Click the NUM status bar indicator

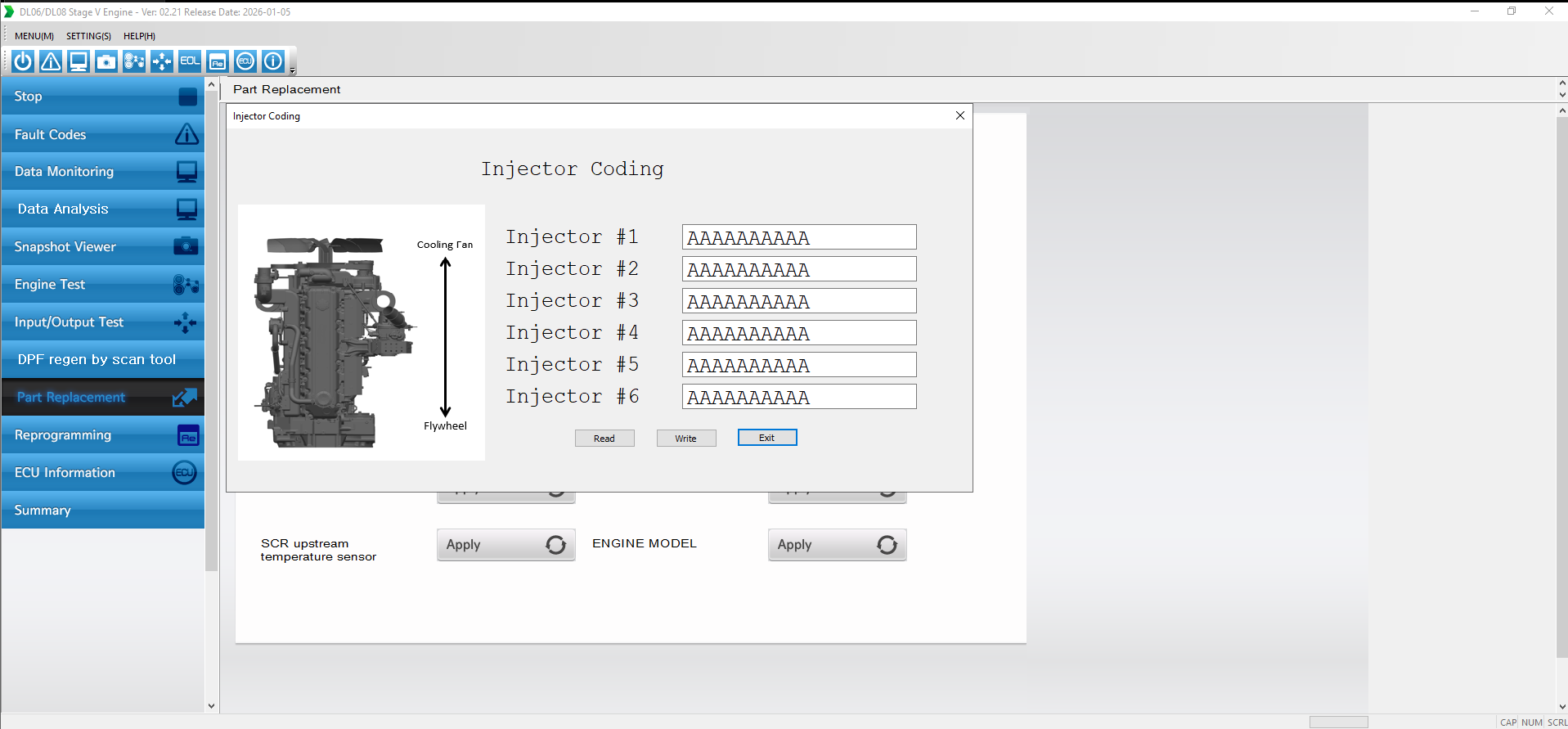click(x=1531, y=722)
